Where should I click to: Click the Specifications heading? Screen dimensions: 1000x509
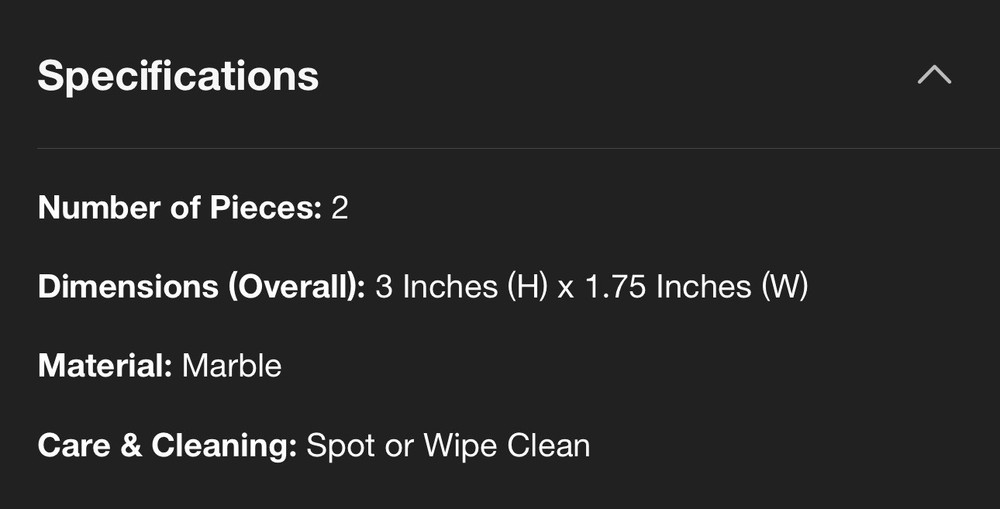[x=178, y=77]
